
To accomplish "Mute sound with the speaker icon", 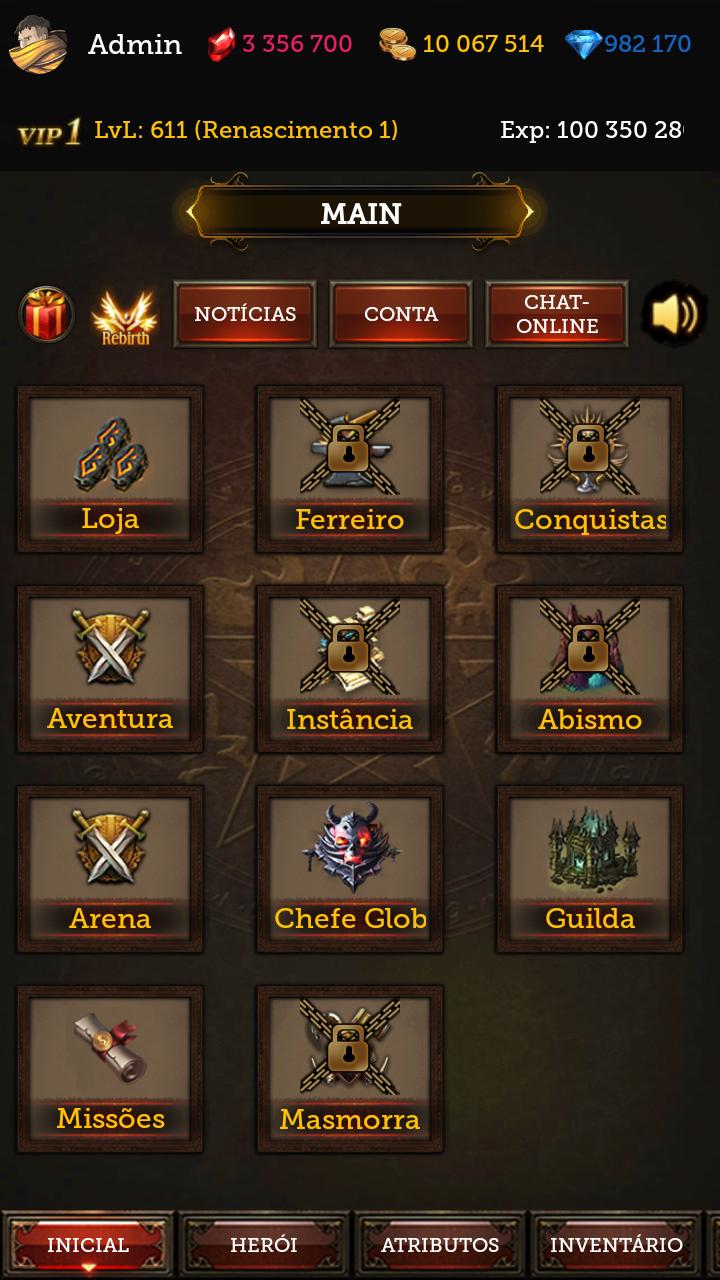I will pos(675,314).
